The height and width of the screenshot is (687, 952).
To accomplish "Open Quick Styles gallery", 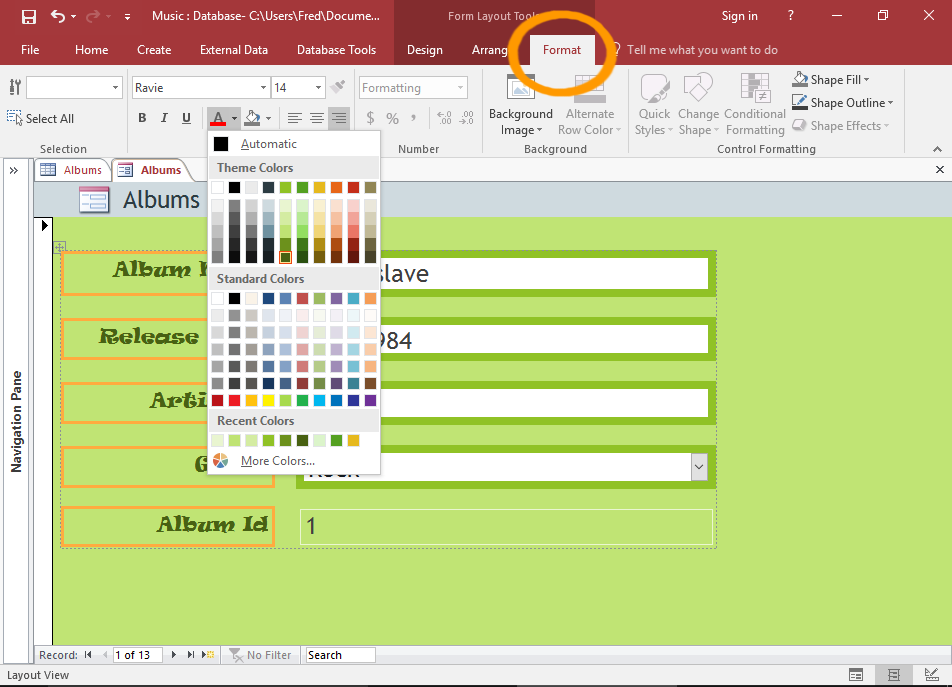I will [x=654, y=105].
